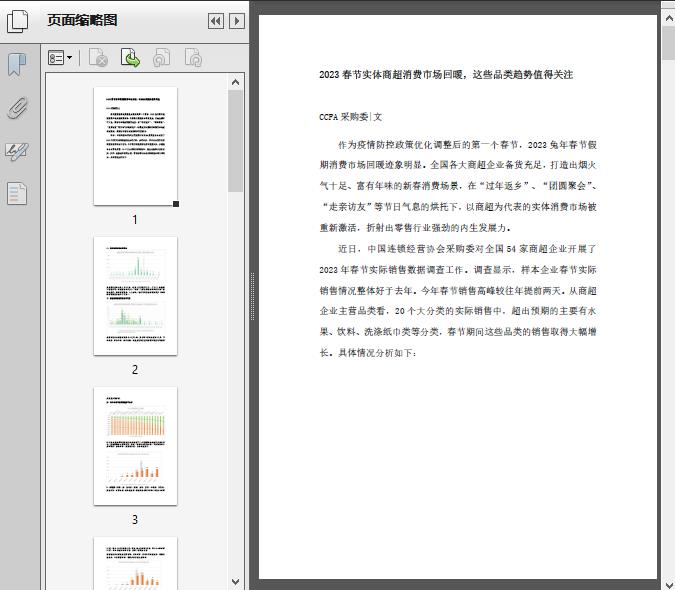
Task: Jump to the page 4 thumbnail
Action: (x=135, y=563)
